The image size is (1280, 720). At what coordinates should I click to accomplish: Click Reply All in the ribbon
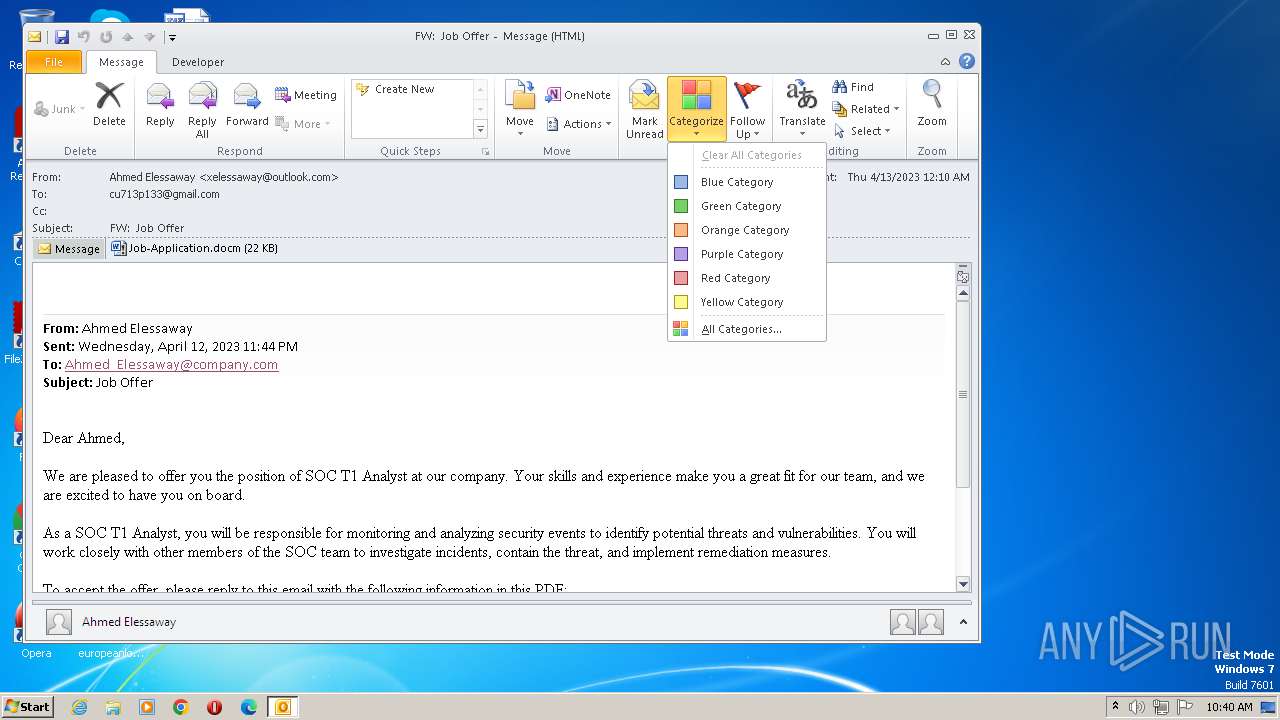(202, 110)
